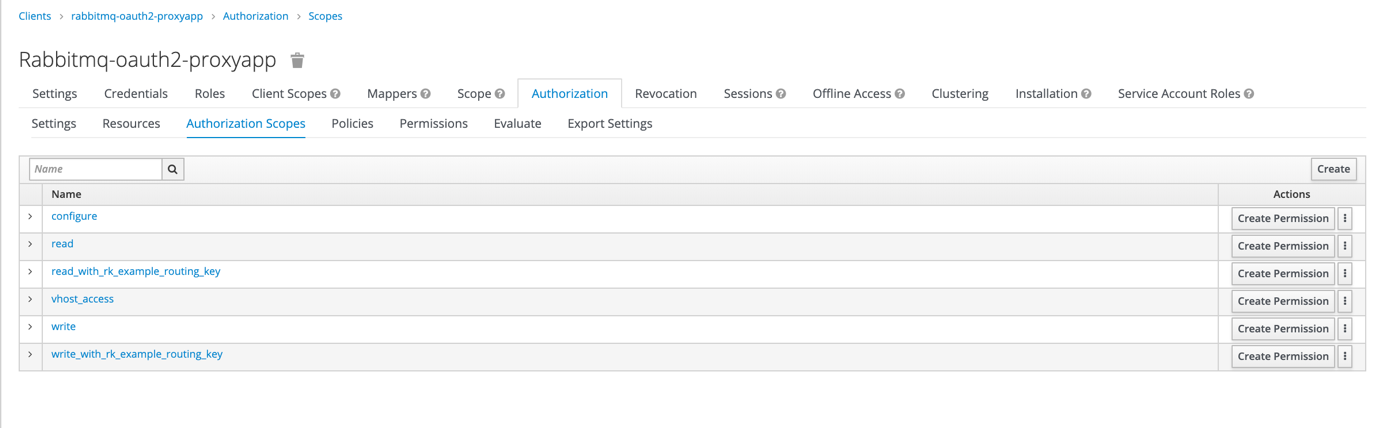Open the Offline Access tab
Viewport: 1378px width, 428px height.
tap(852, 93)
